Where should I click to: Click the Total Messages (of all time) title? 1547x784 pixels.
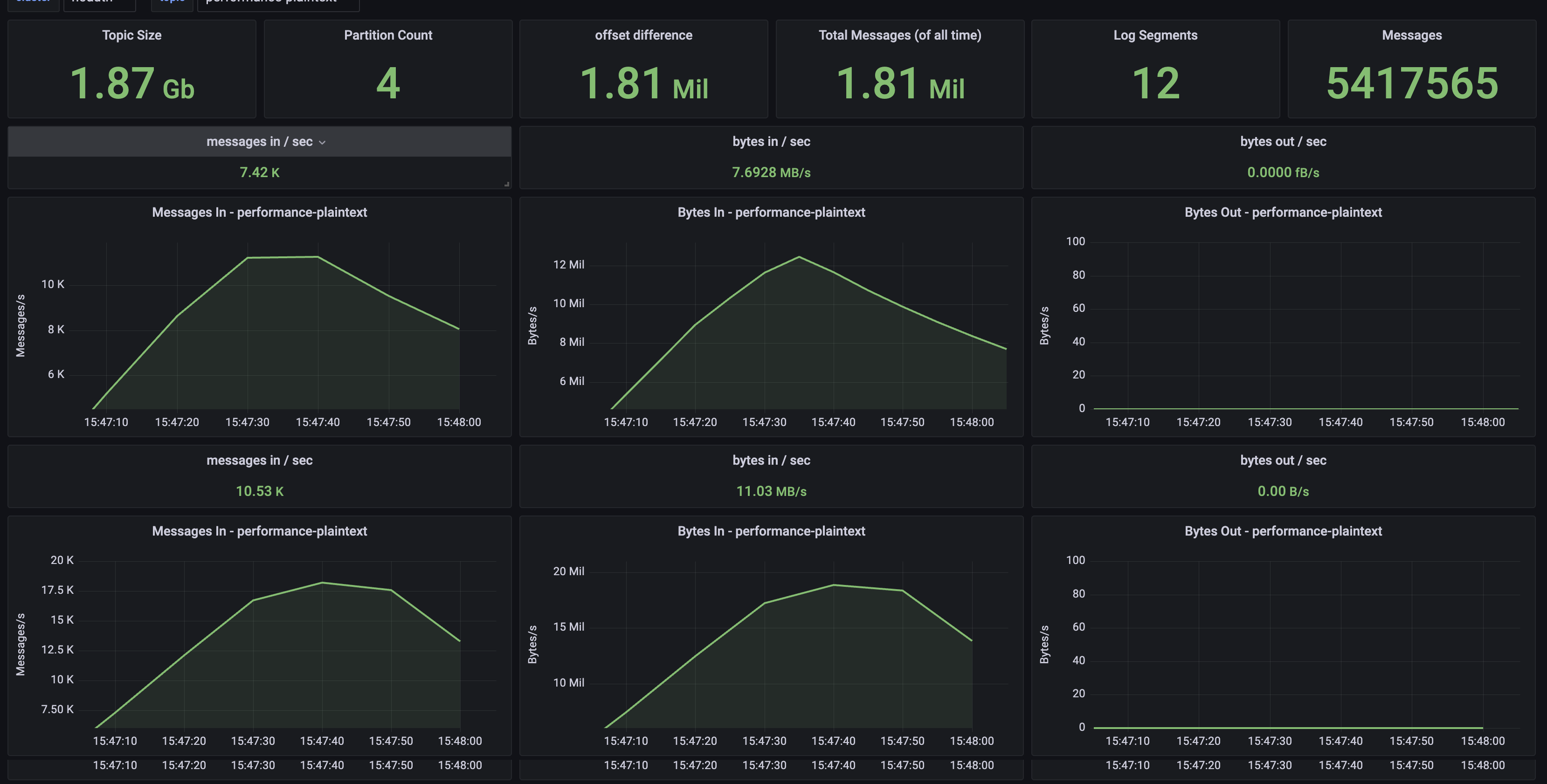click(x=899, y=35)
